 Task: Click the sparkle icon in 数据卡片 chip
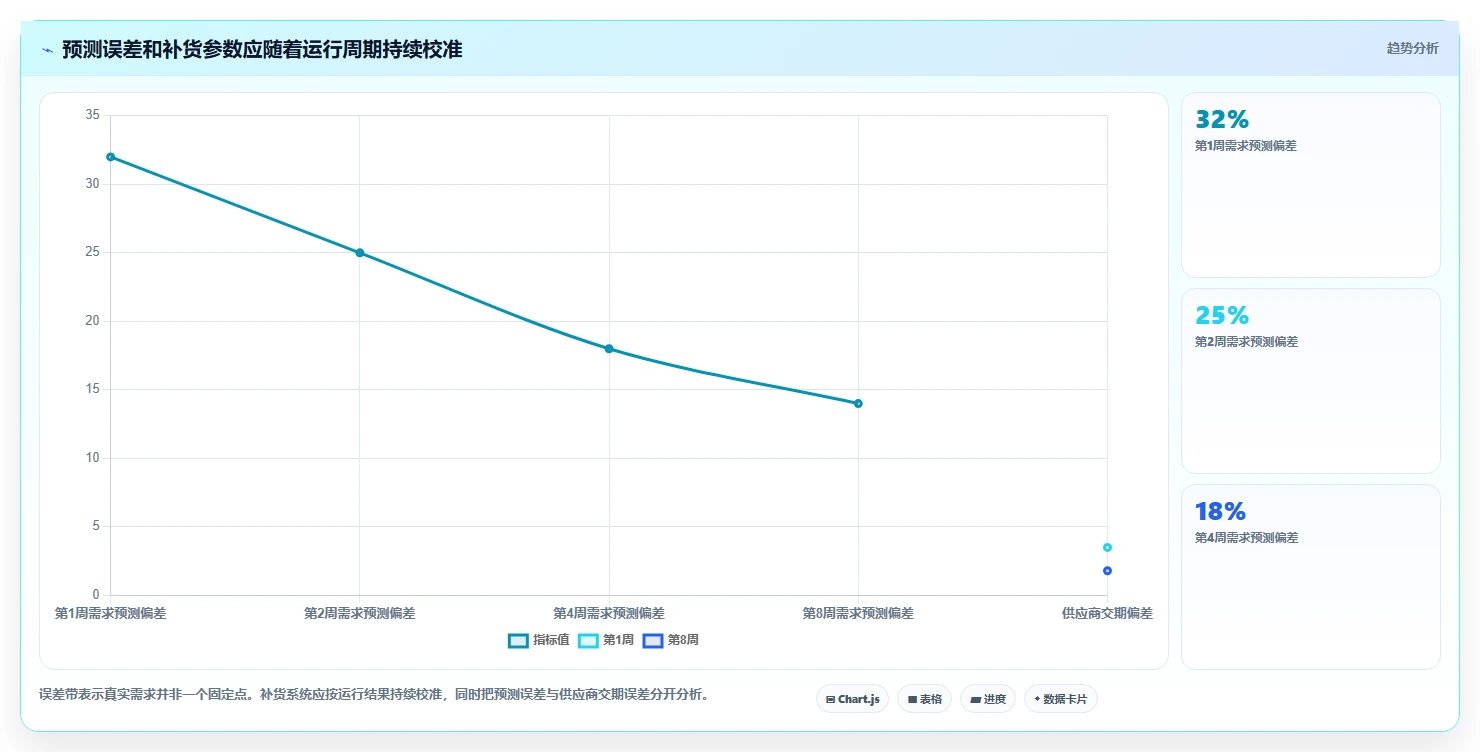pyautogui.click(x=1037, y=700)
